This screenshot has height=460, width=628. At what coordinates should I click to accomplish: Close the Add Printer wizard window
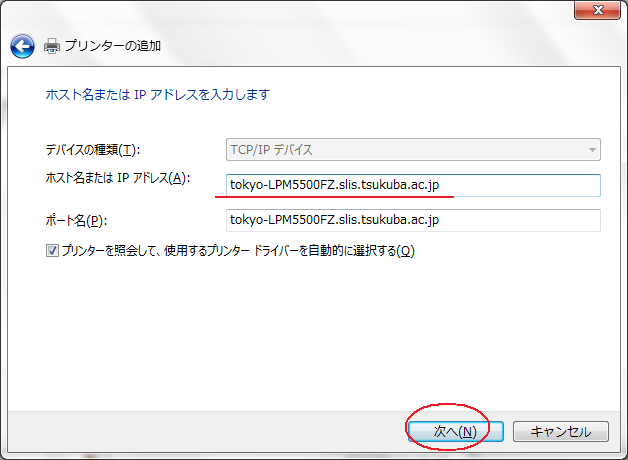(x=598, y=10)
